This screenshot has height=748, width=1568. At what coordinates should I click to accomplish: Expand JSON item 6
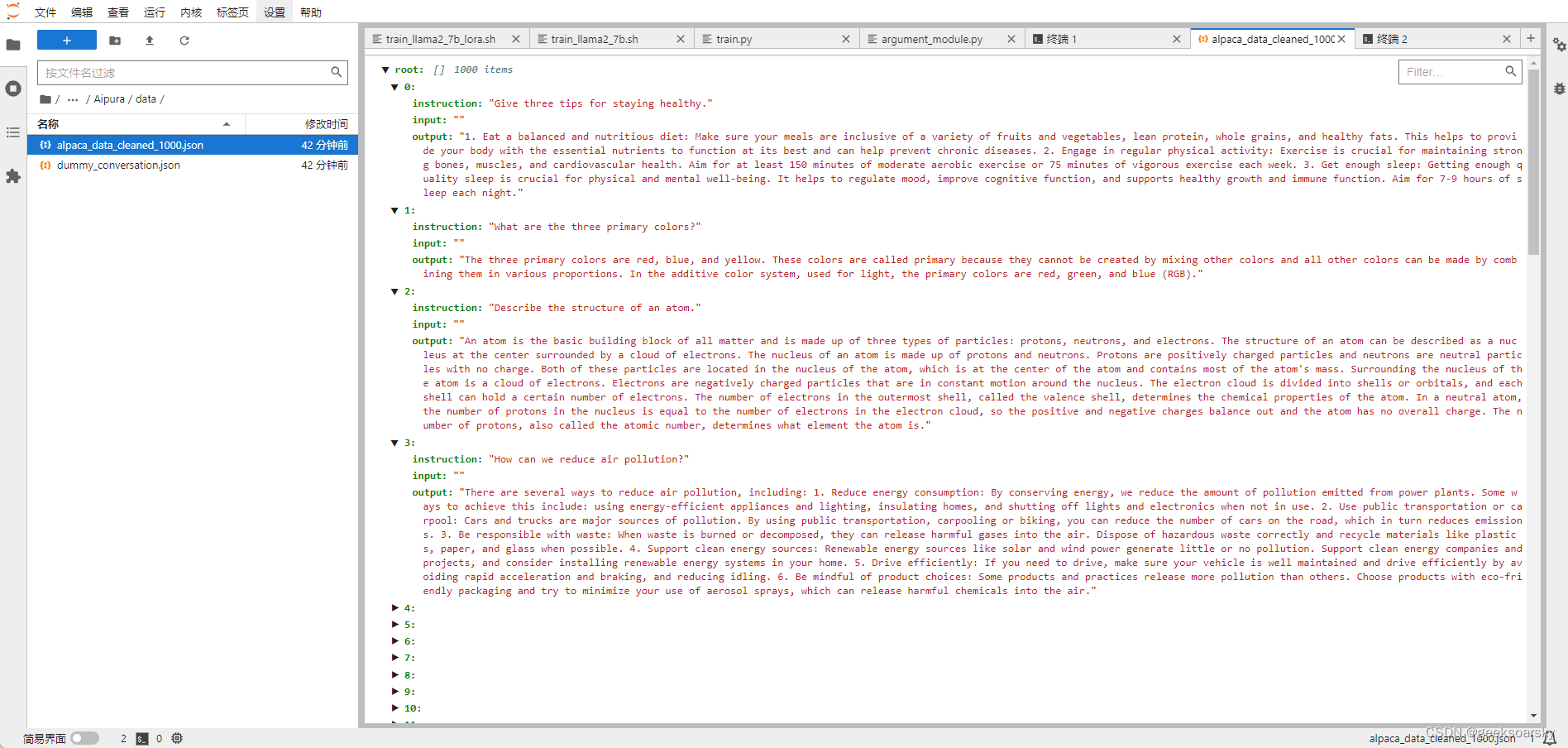pyautogui.click(x=395, y=641)
